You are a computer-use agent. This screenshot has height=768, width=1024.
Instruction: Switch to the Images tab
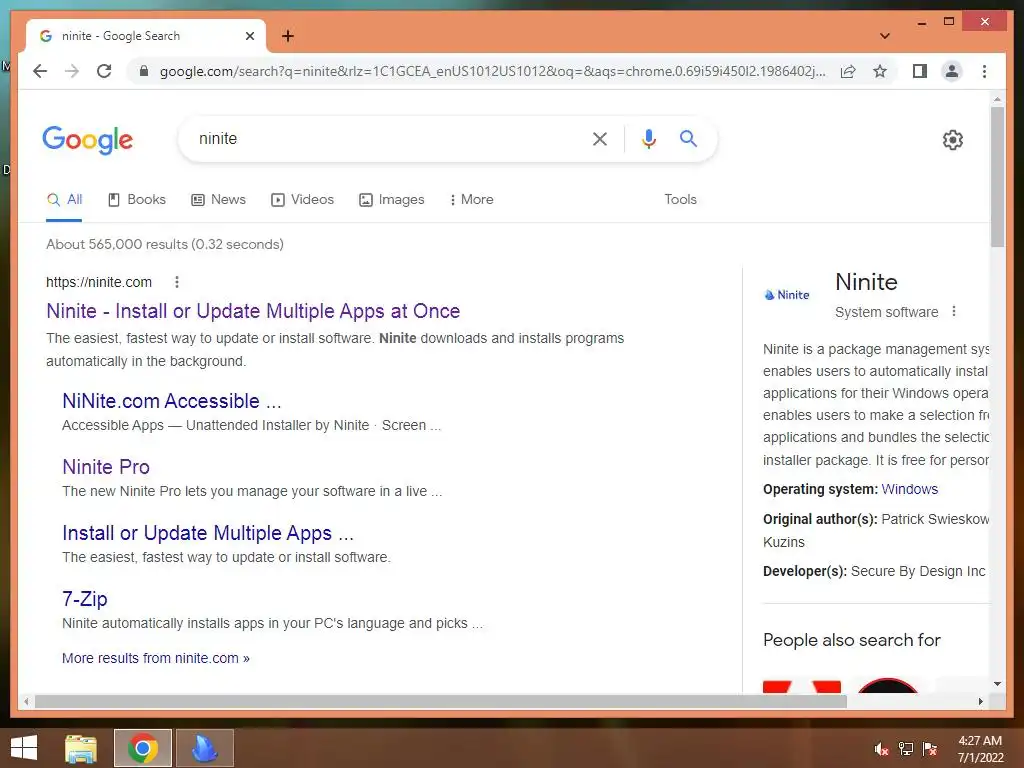click(x=392, y=200)
